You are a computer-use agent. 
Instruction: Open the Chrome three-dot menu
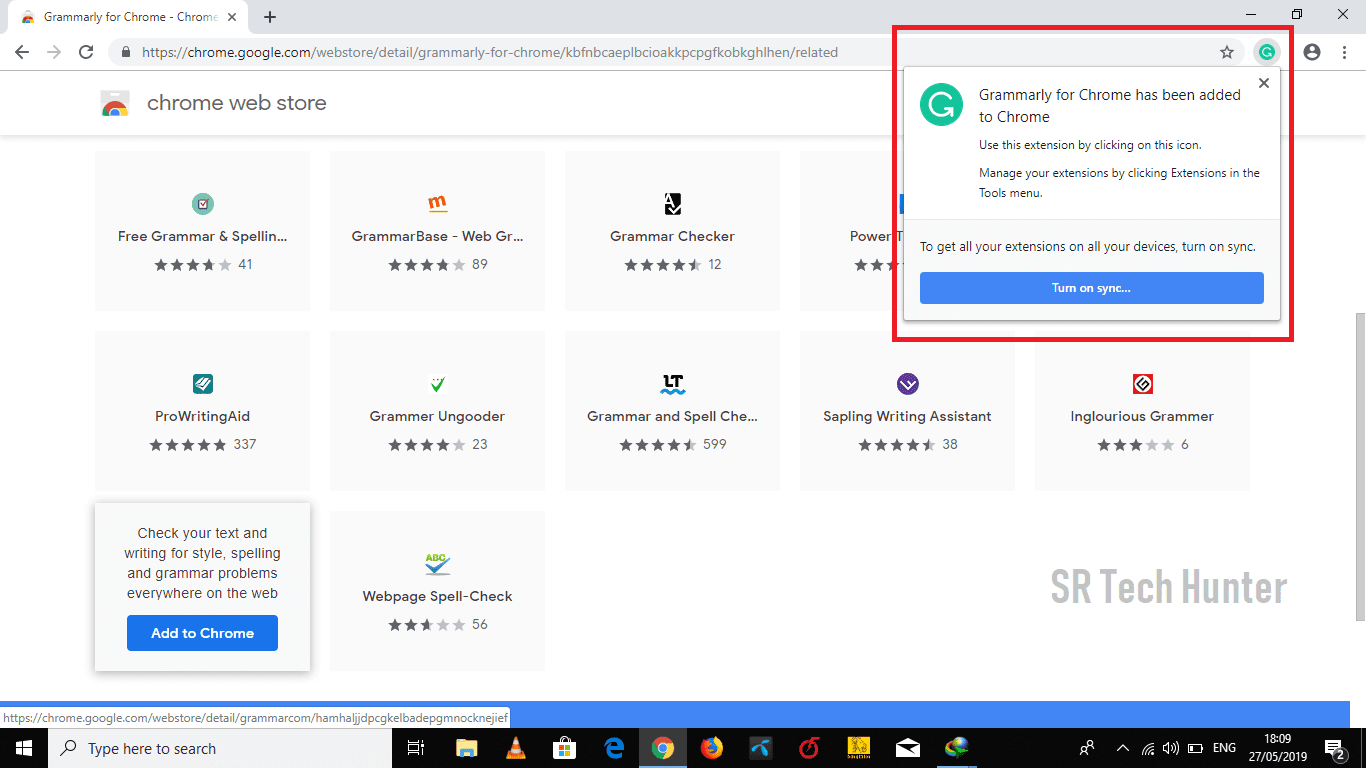[x=1344, y=51]
